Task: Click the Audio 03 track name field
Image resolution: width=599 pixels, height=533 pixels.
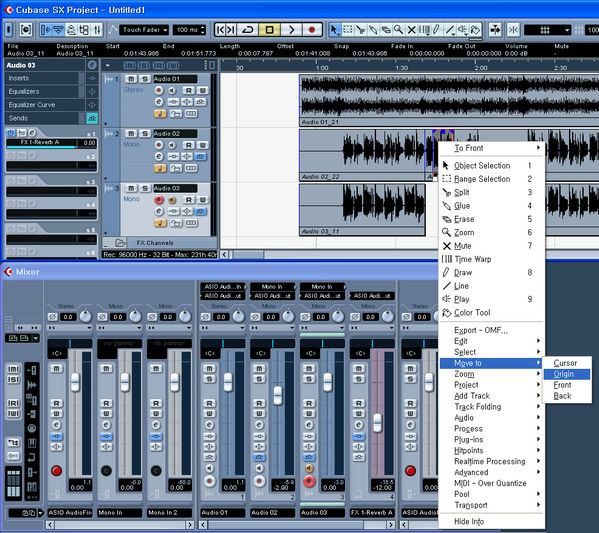Action: (175, 188)
